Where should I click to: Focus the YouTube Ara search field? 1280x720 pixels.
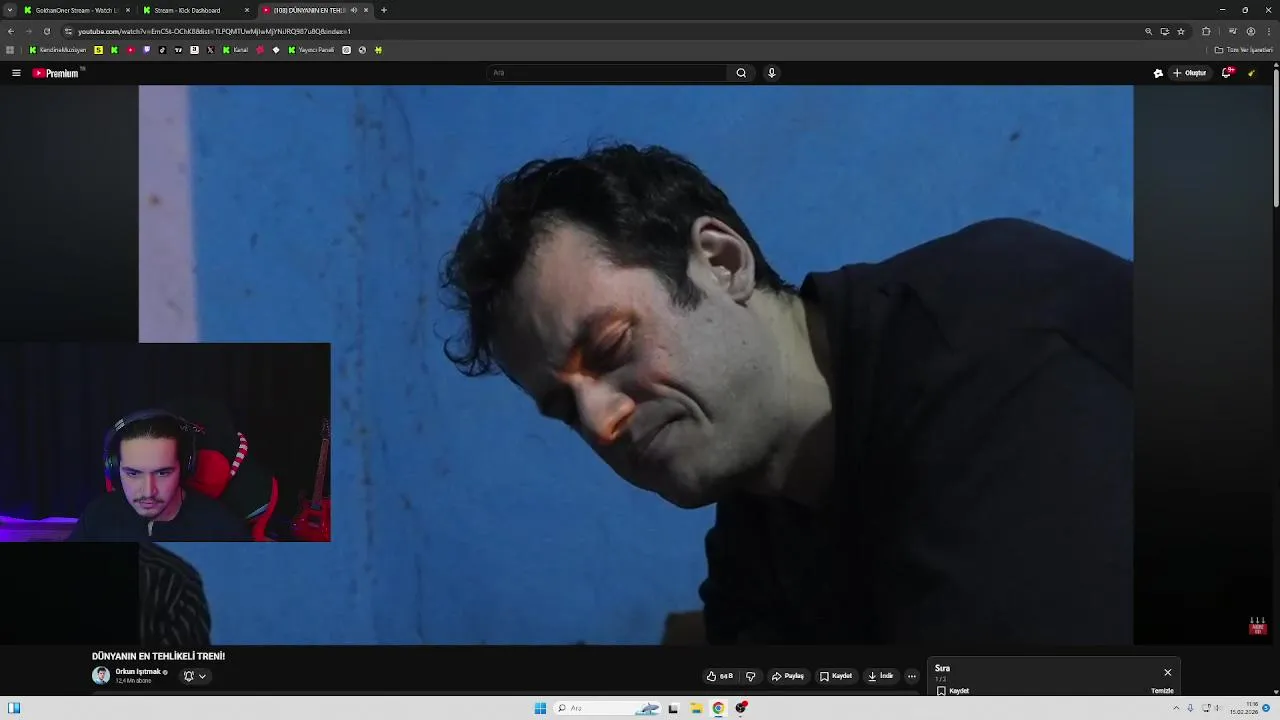click(x=608, y=73)
